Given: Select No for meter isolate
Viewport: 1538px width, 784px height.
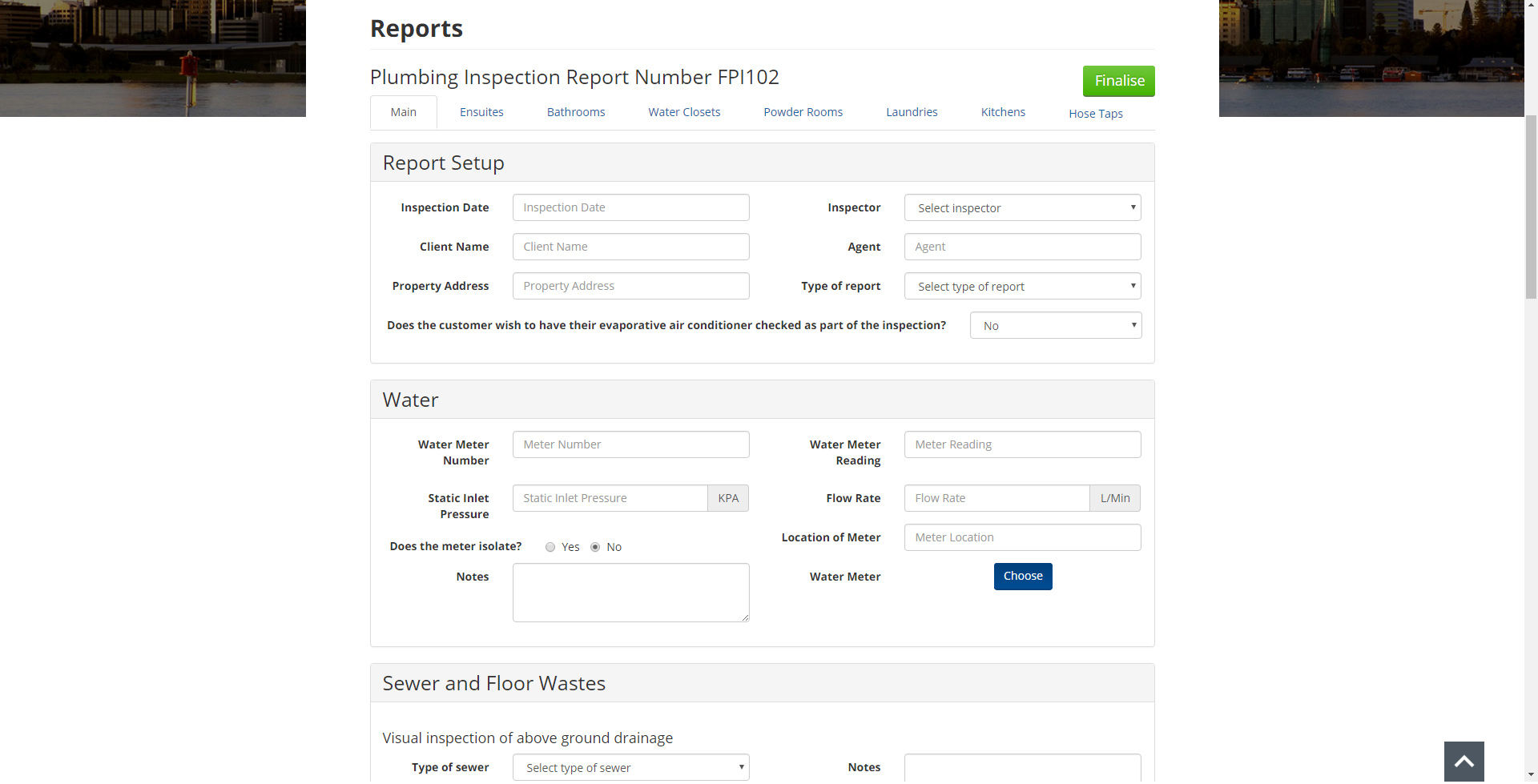Looking at the screenshot, I should click(x=595, y=547).
